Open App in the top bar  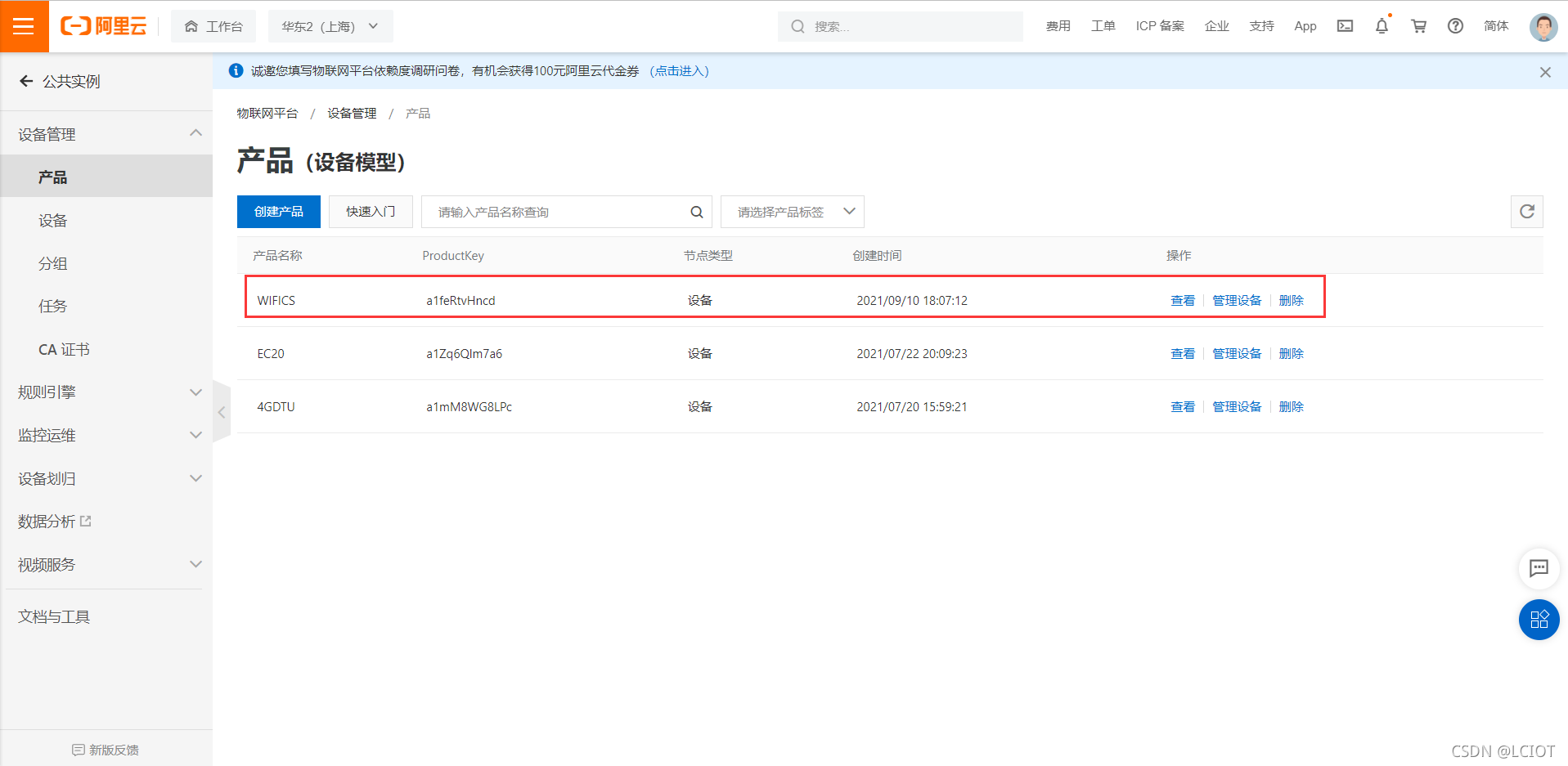coord(1305,26)
